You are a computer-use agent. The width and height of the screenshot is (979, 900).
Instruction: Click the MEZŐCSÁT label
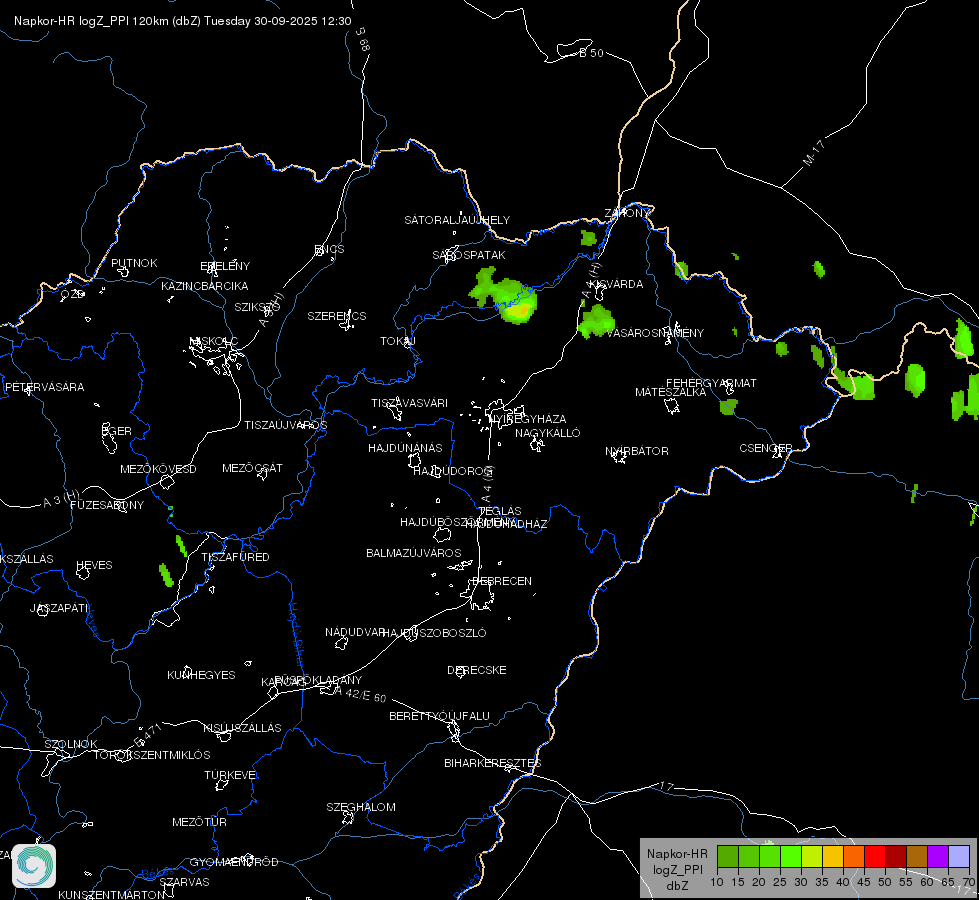(252, 468)
